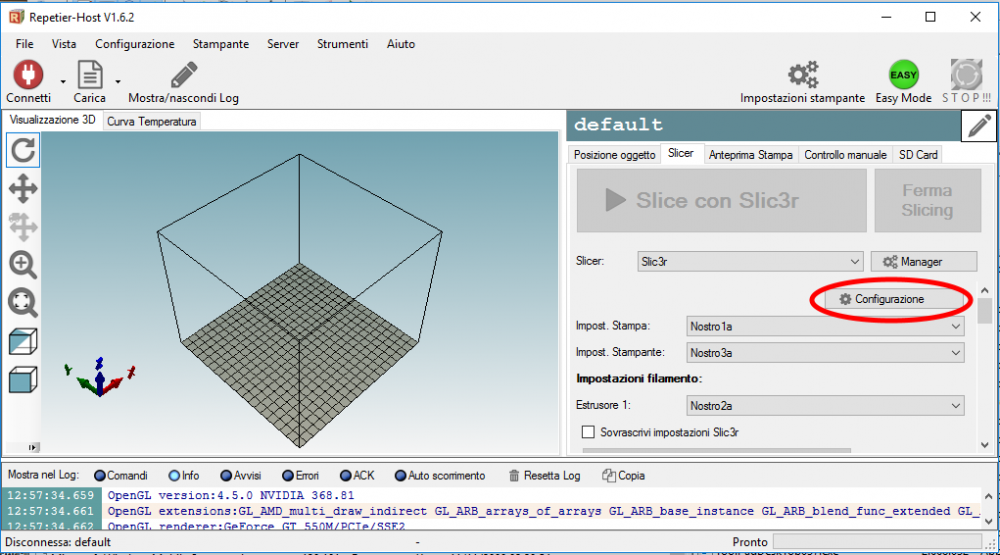Expand Impost. Stampa dropdown Nostro1a
The width and height of the screenshot is (1000, 555).
[825, 326]
